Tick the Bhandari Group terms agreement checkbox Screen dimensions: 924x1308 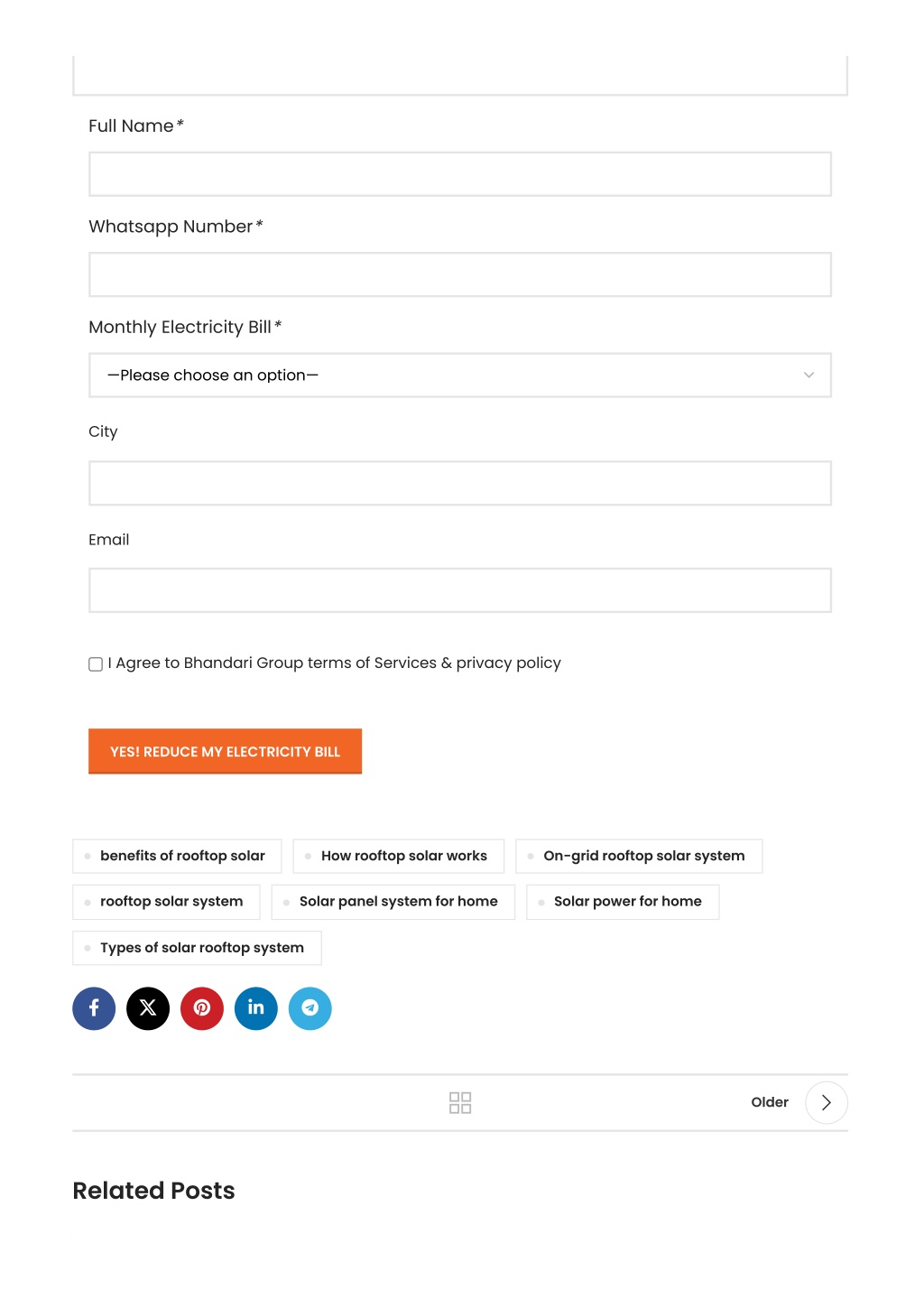tap(96, 664)
